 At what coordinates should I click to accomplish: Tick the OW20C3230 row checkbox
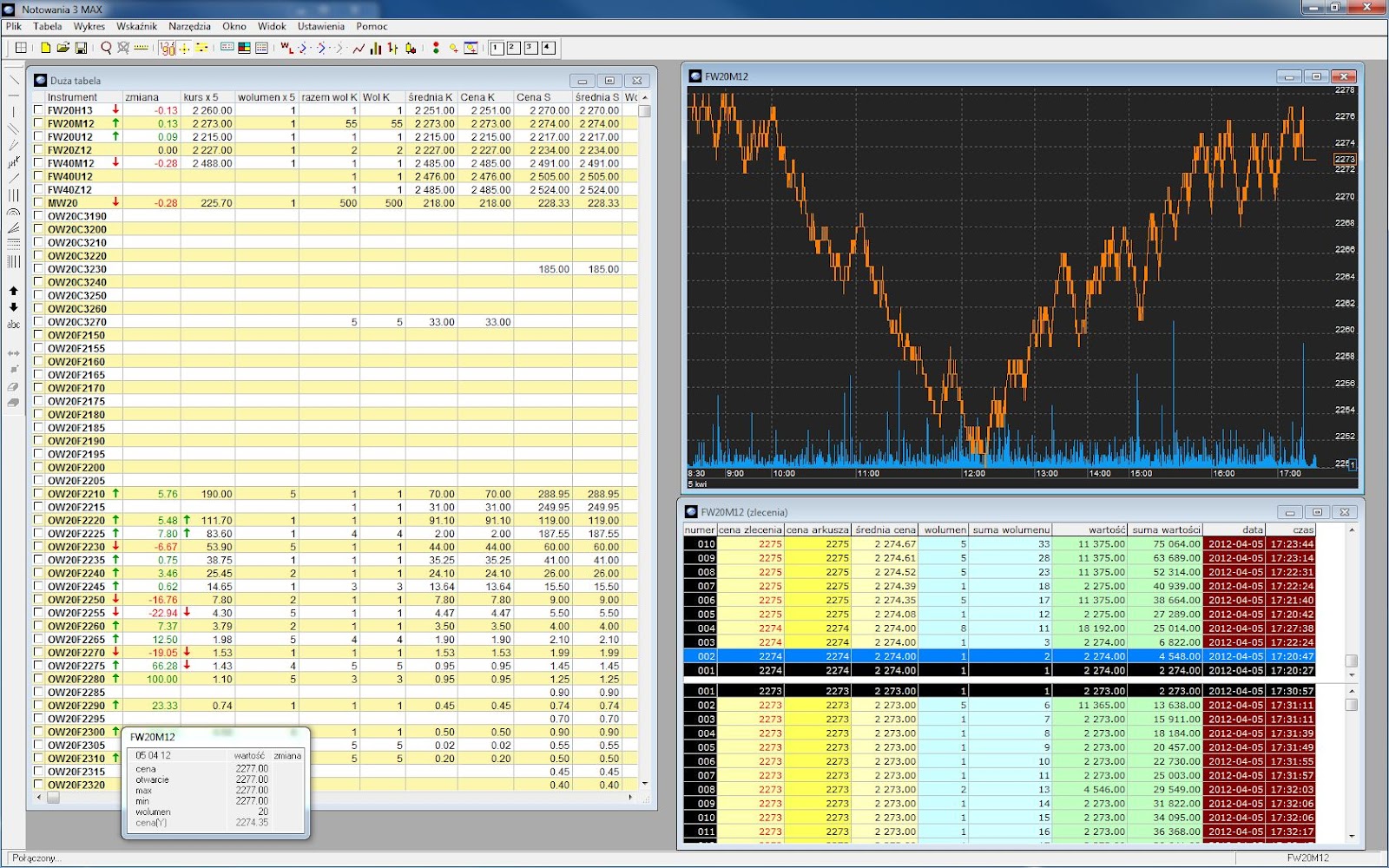(x=38, y=269)
